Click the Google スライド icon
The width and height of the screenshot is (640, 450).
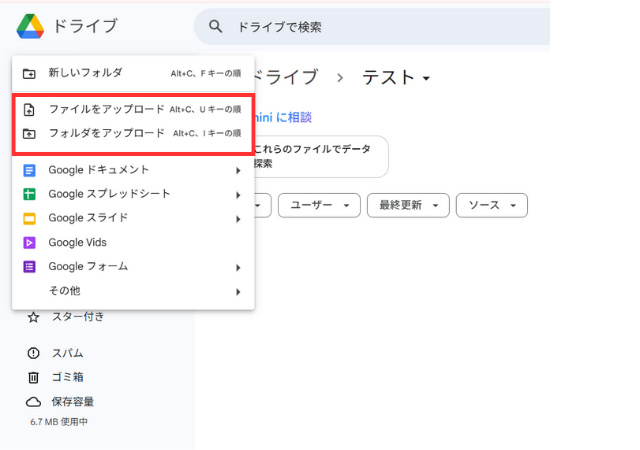(x=29, y=218)
